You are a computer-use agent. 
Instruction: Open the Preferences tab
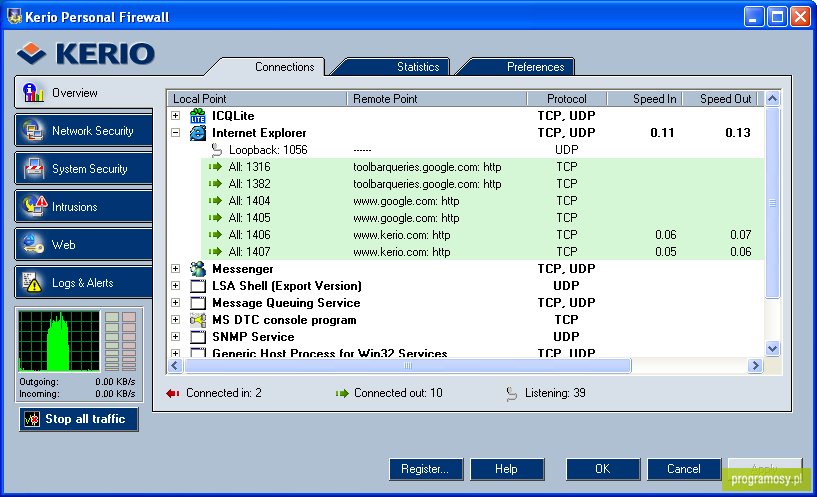pos(535,67)
